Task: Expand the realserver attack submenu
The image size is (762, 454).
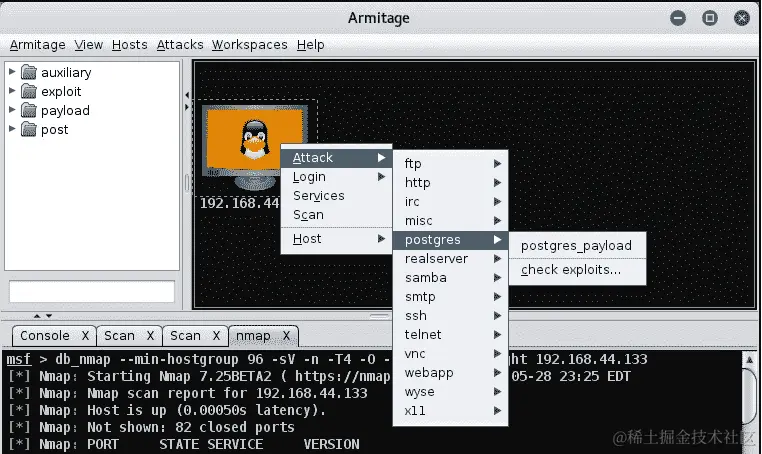Action: (450, 259)
